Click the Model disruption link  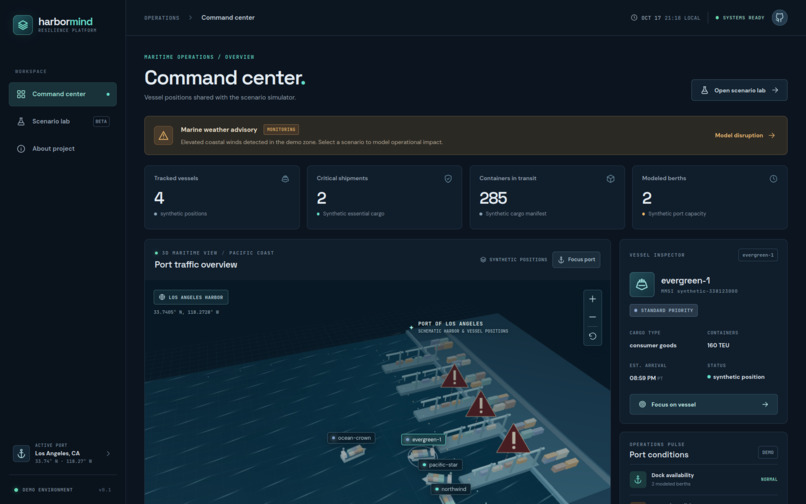pyautogui.click(x=744, y=135)
